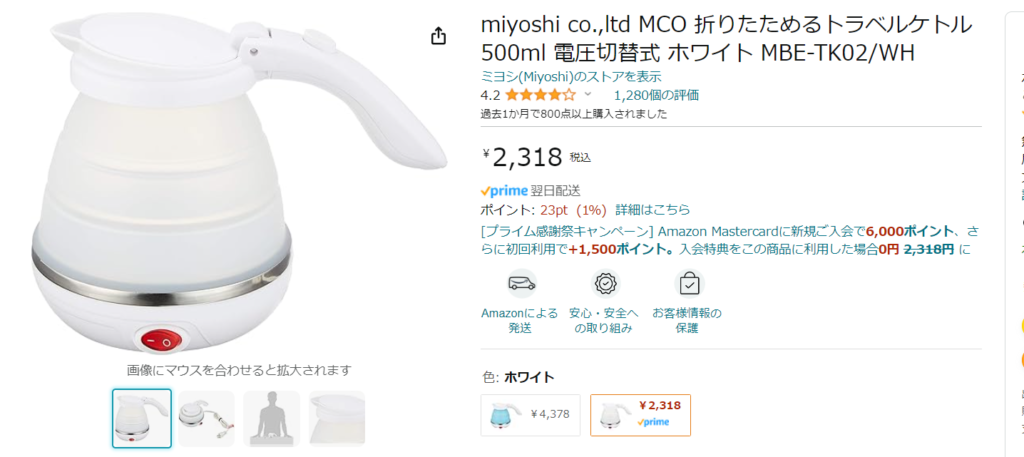Click the star rating icons

coord(540,95)
